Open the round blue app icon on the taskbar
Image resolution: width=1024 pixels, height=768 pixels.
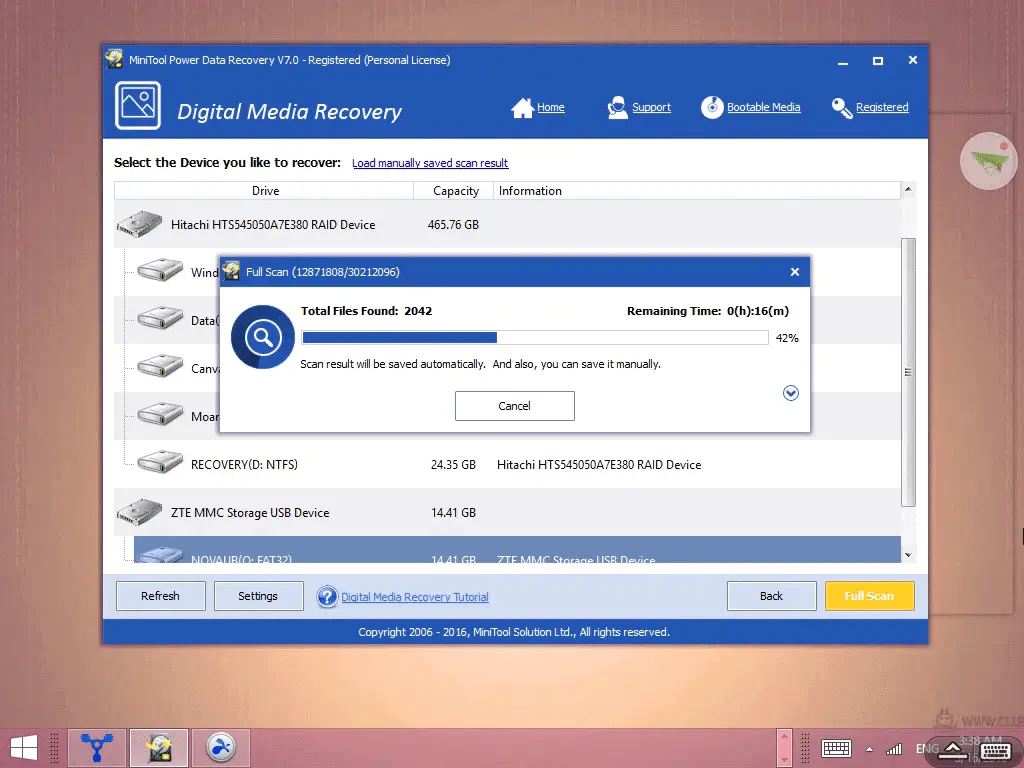221,748
